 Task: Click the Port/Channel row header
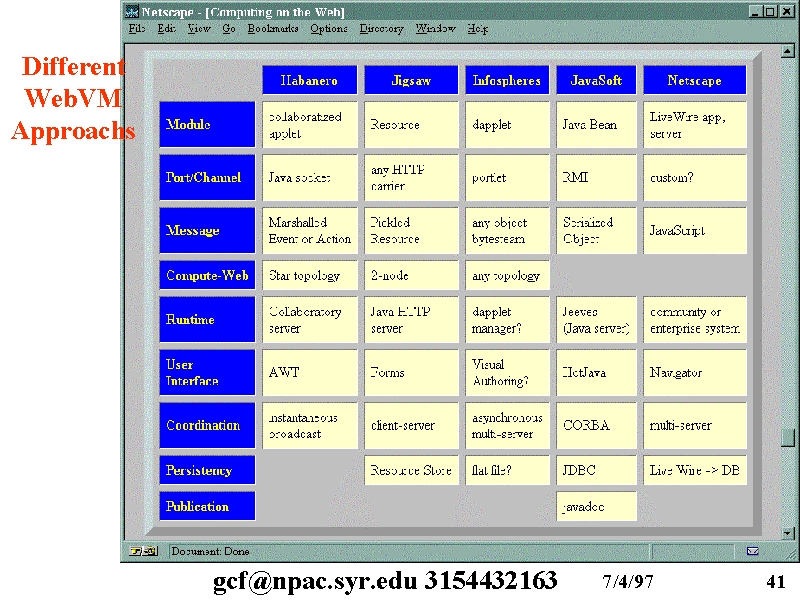207,178
